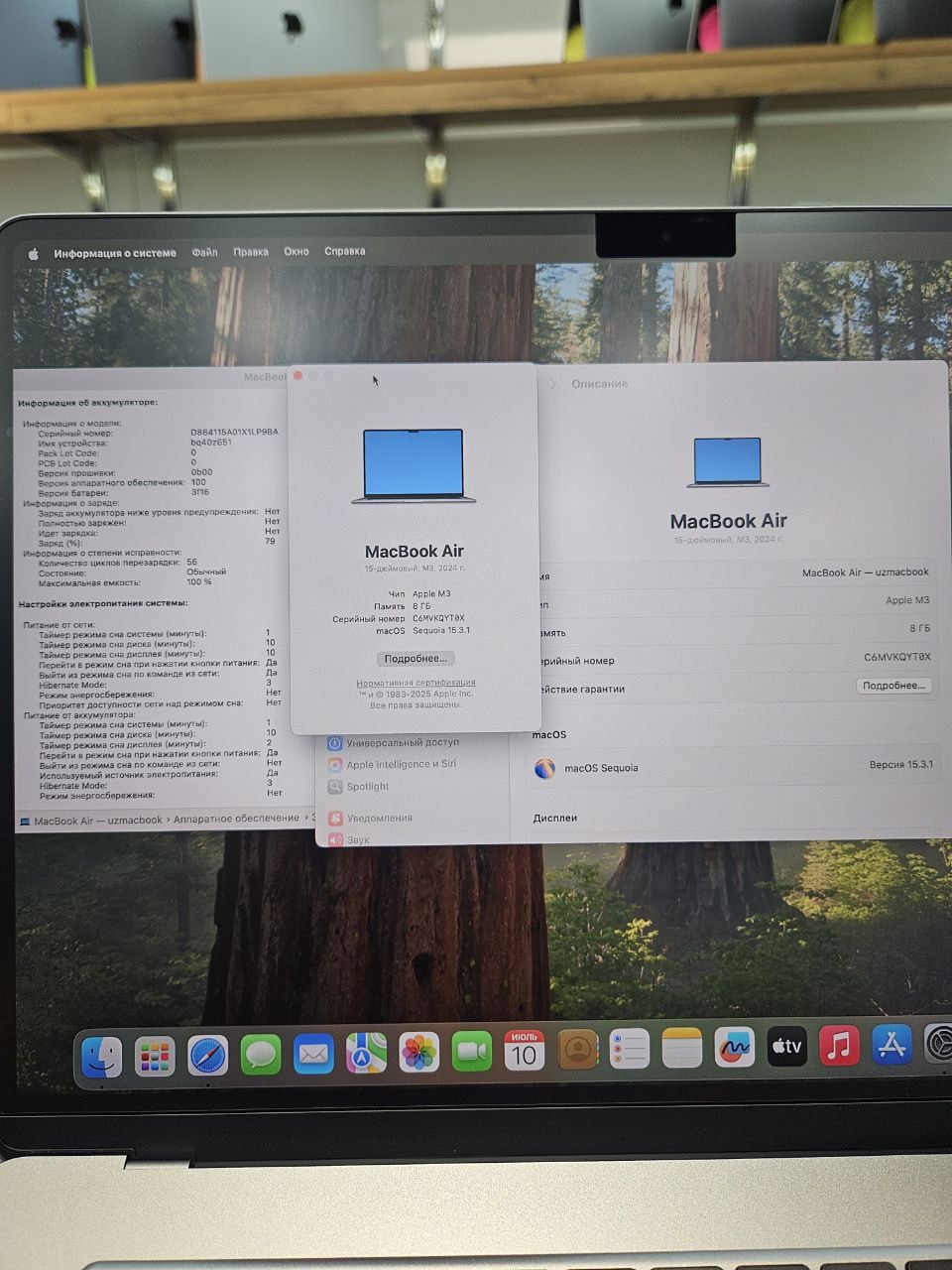
Task: Launch FaceTime from the Dock
Action: click(471, 1051)
